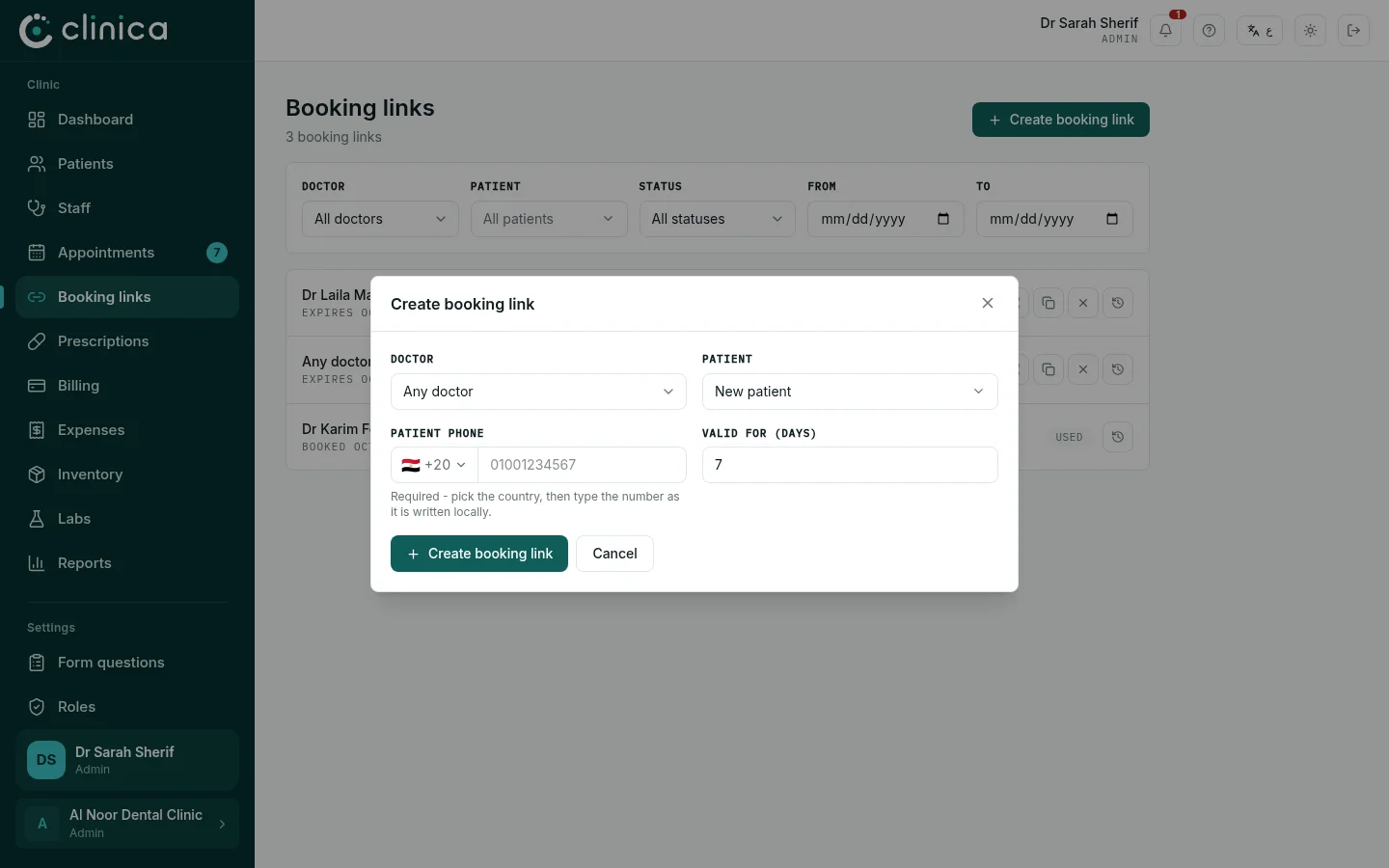
Task: Expand the All patients filter
Action: 549,219
